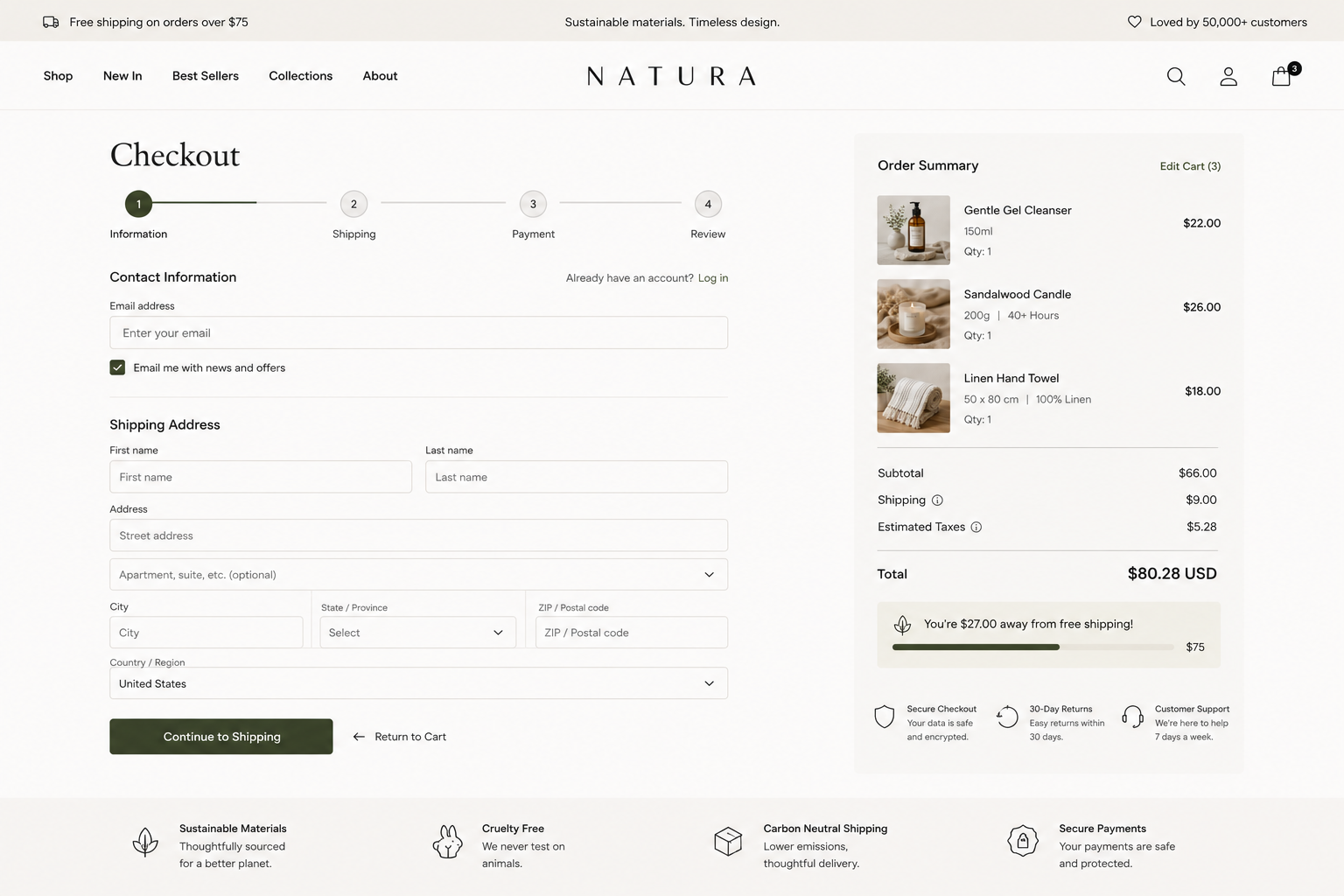The width and height of the screenshot is (1344, 896).
Task: Focus the First name field
Action: point(261,477)
